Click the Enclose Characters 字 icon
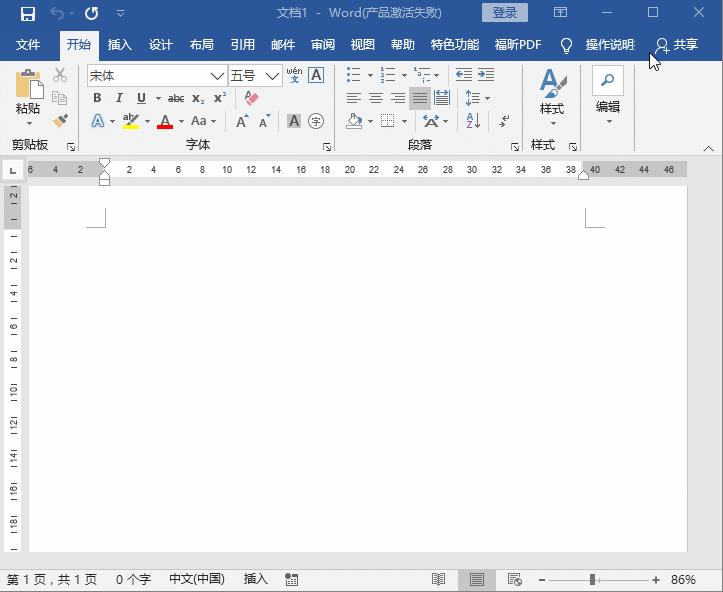Screen dimensions: 723x592 [316, 121]
